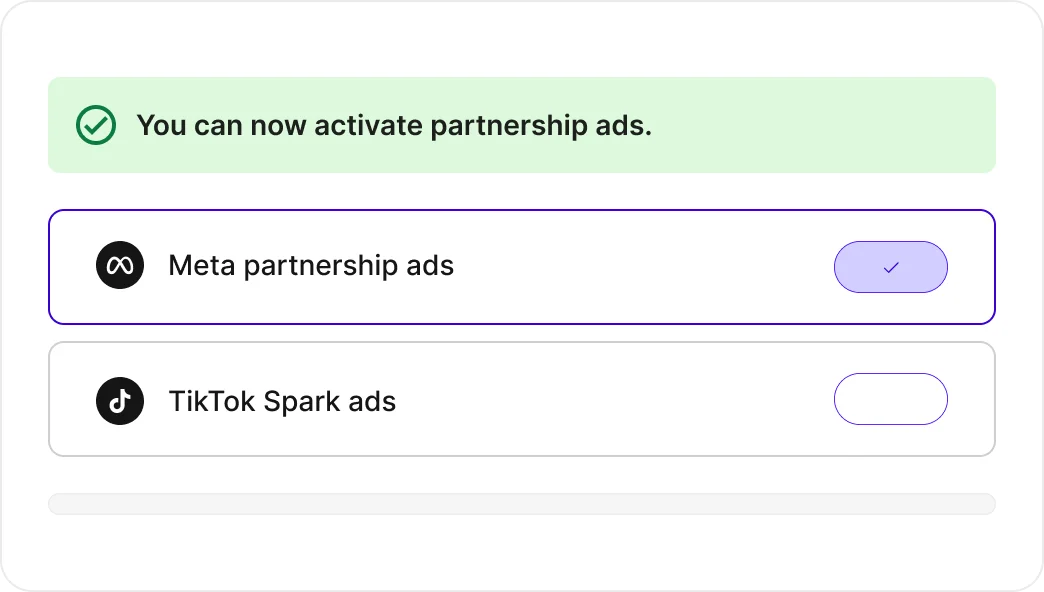This screenshot has height=592, width=1044.
Task: Turn off the filled lavender switch
Action: point(891,267)
